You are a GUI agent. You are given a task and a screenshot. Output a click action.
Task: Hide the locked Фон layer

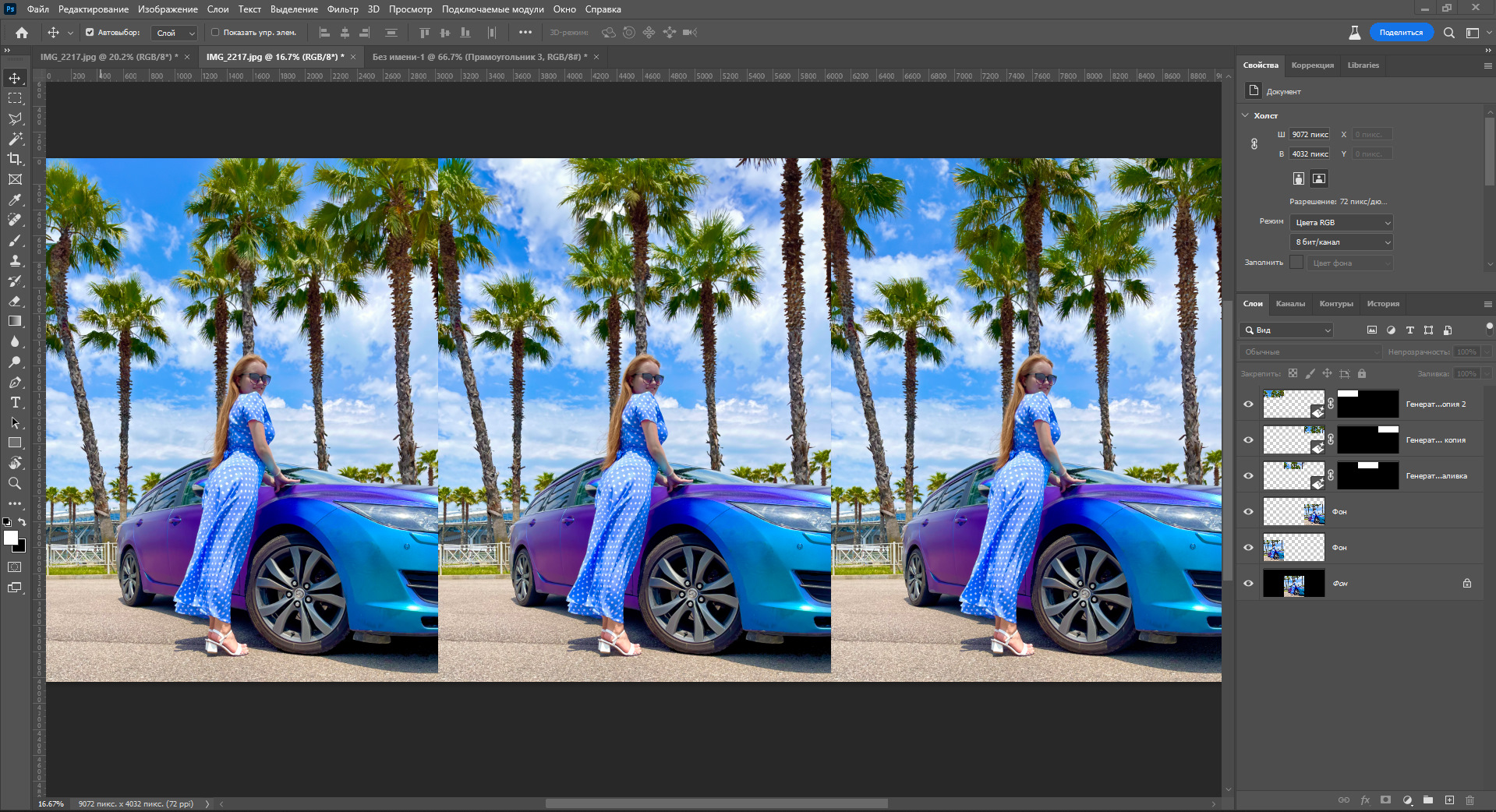point(1248,583)
